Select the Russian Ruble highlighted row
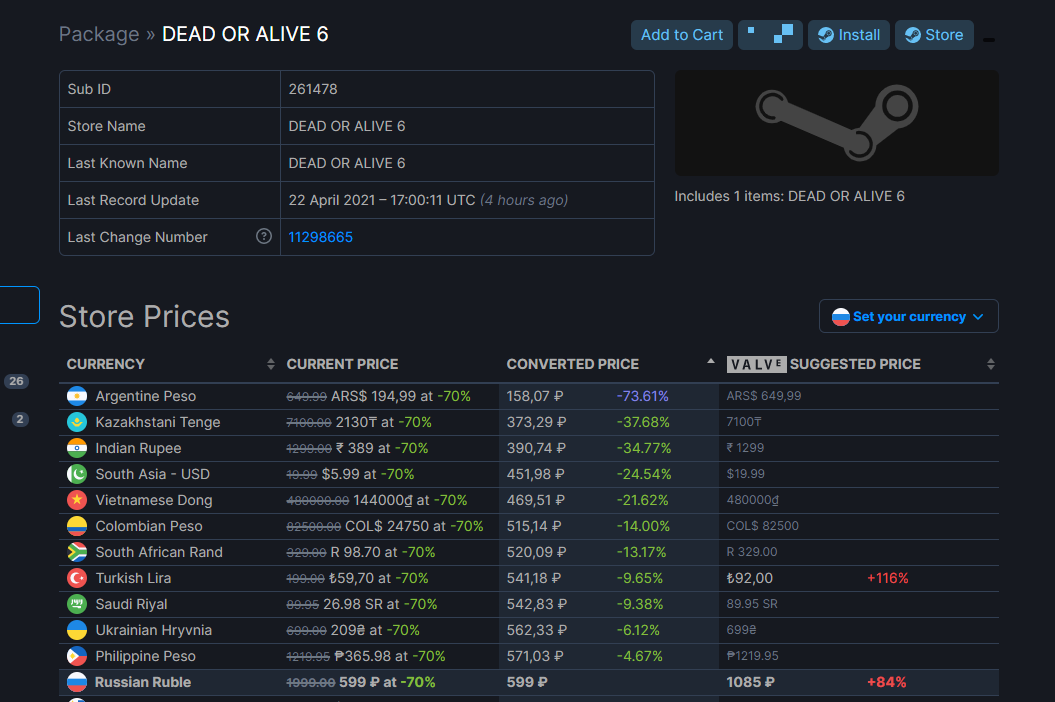 [529, 682]
